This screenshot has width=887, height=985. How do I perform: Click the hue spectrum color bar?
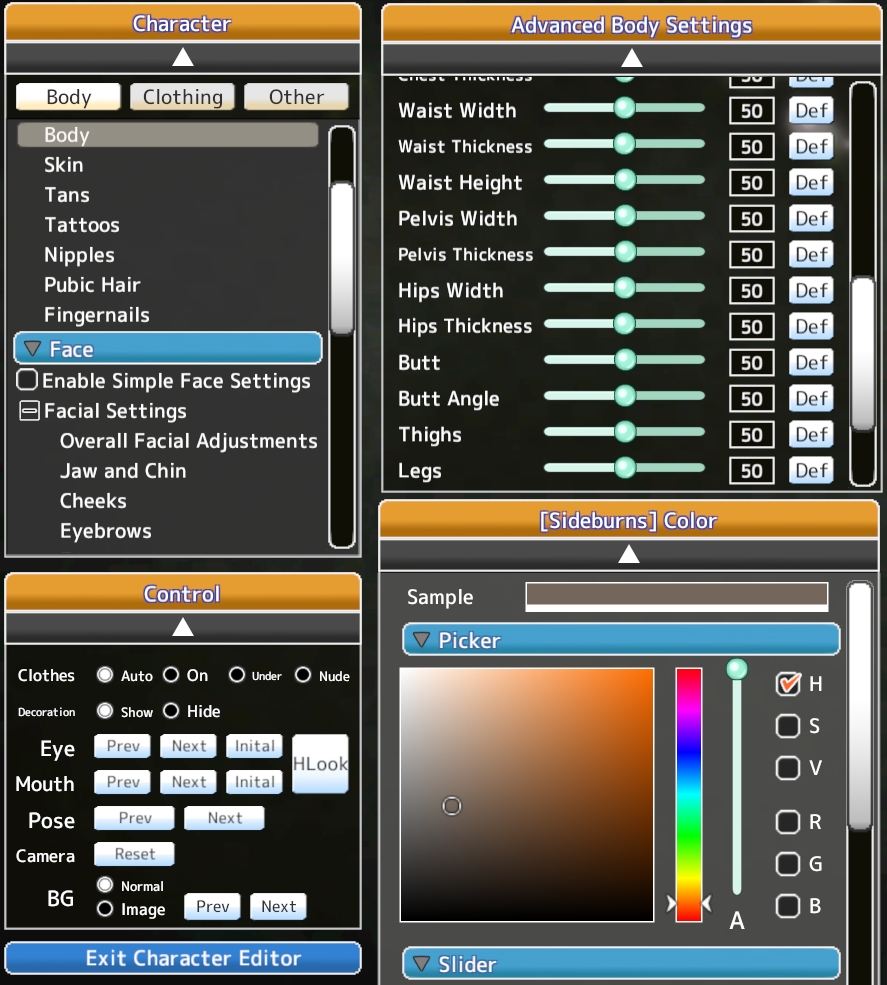pos(689,794)
